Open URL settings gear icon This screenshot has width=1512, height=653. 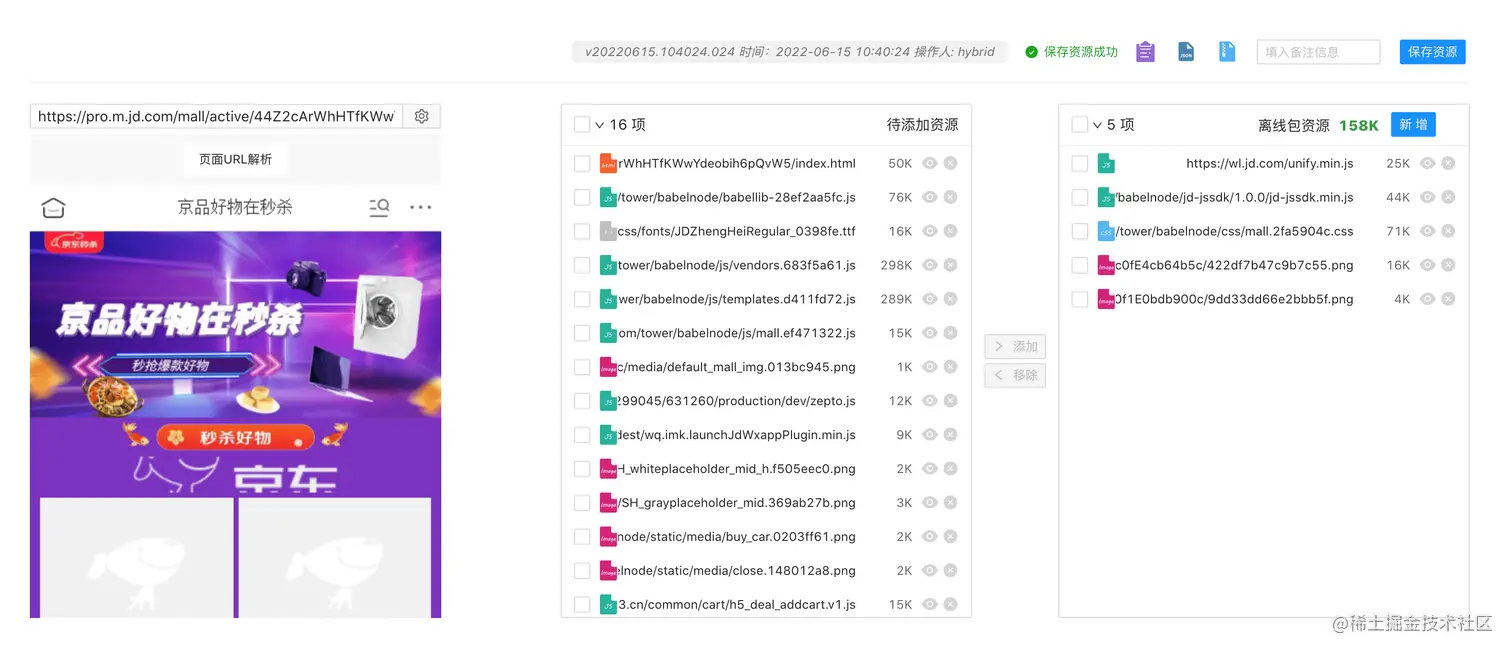pos(421,116)
